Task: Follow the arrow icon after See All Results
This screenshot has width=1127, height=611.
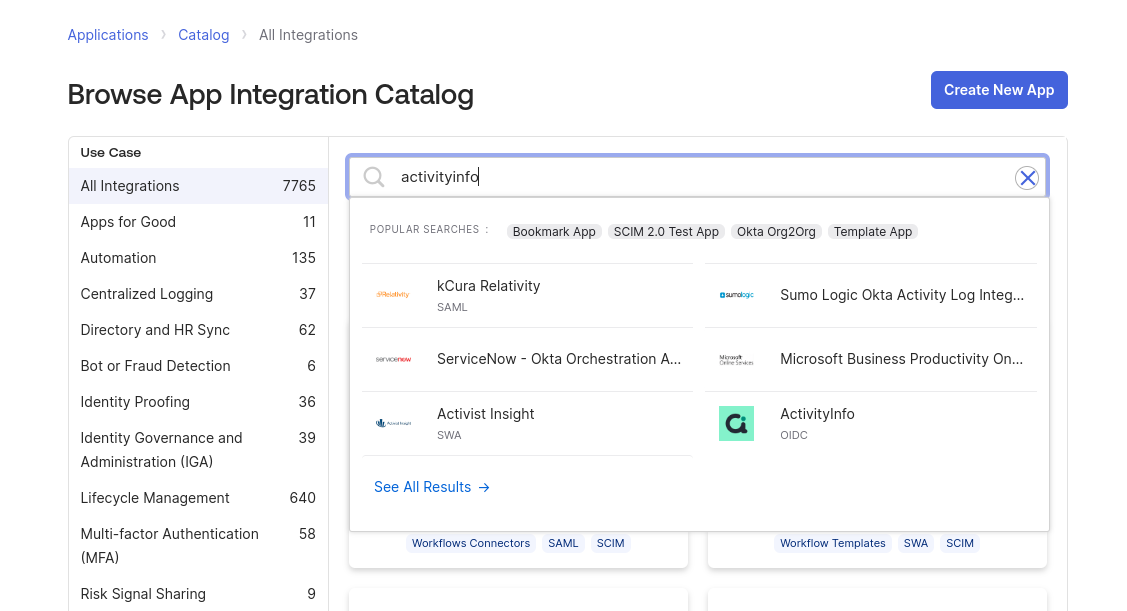Action: [484, 487]
